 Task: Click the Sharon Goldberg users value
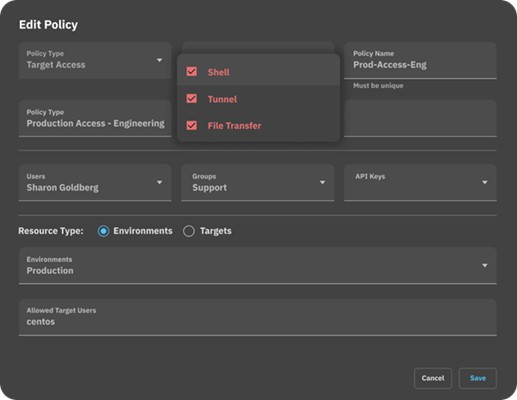63,188
